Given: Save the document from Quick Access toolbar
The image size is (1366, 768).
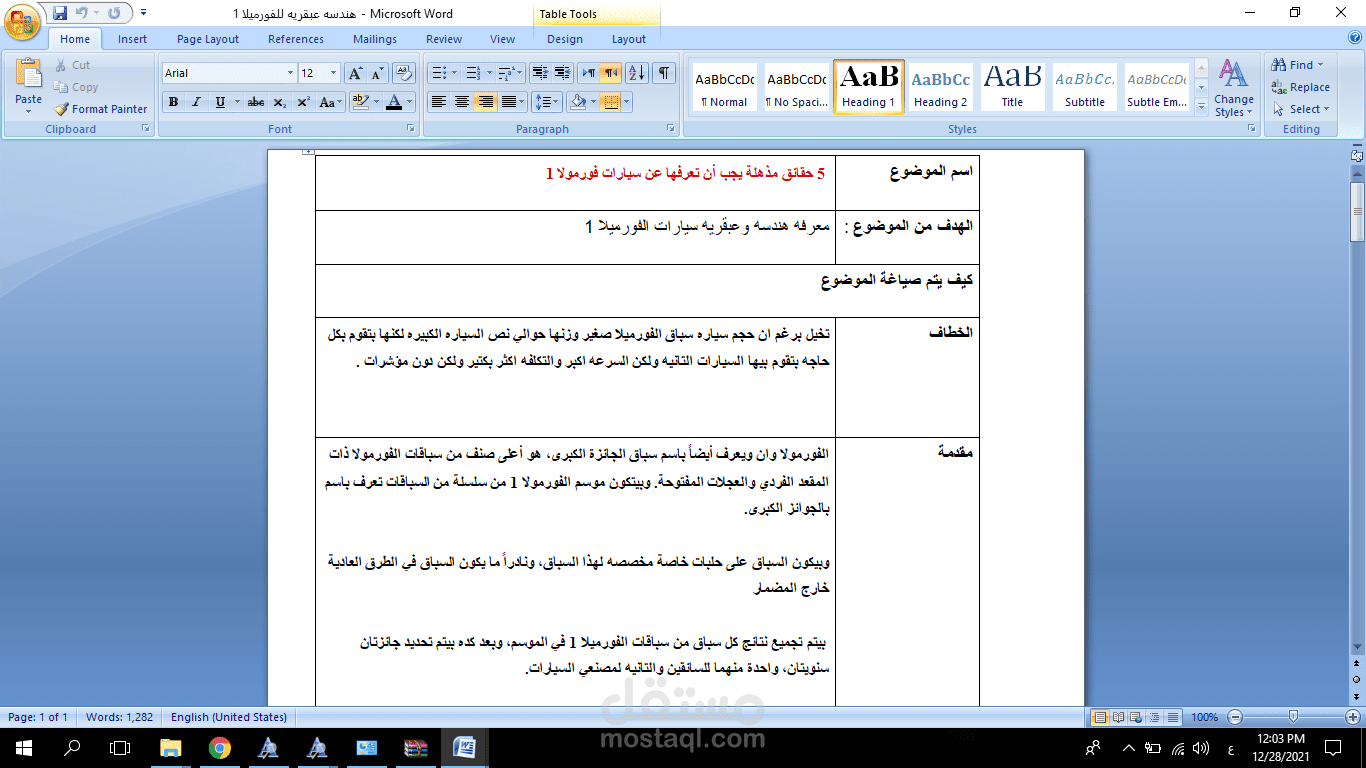Looking at the screenshot, I should [59, 14].
